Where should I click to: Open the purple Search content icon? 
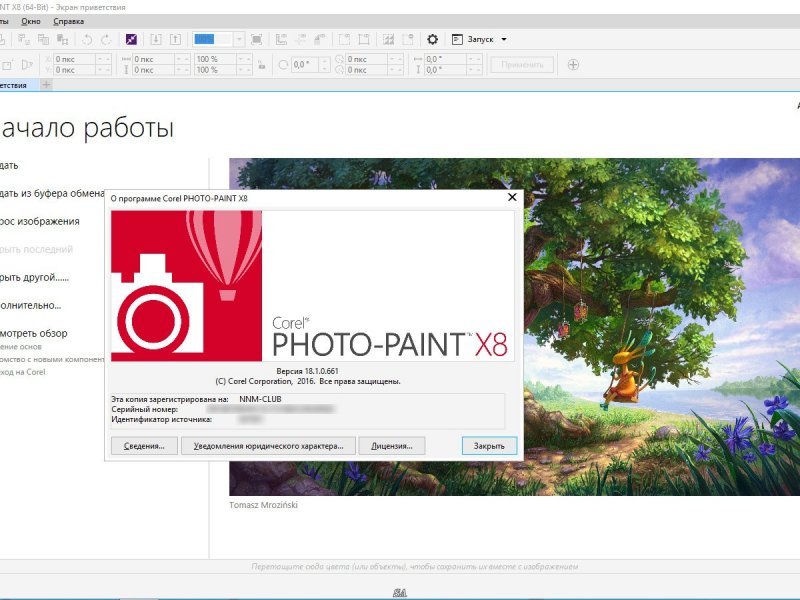tap(131, 39)
